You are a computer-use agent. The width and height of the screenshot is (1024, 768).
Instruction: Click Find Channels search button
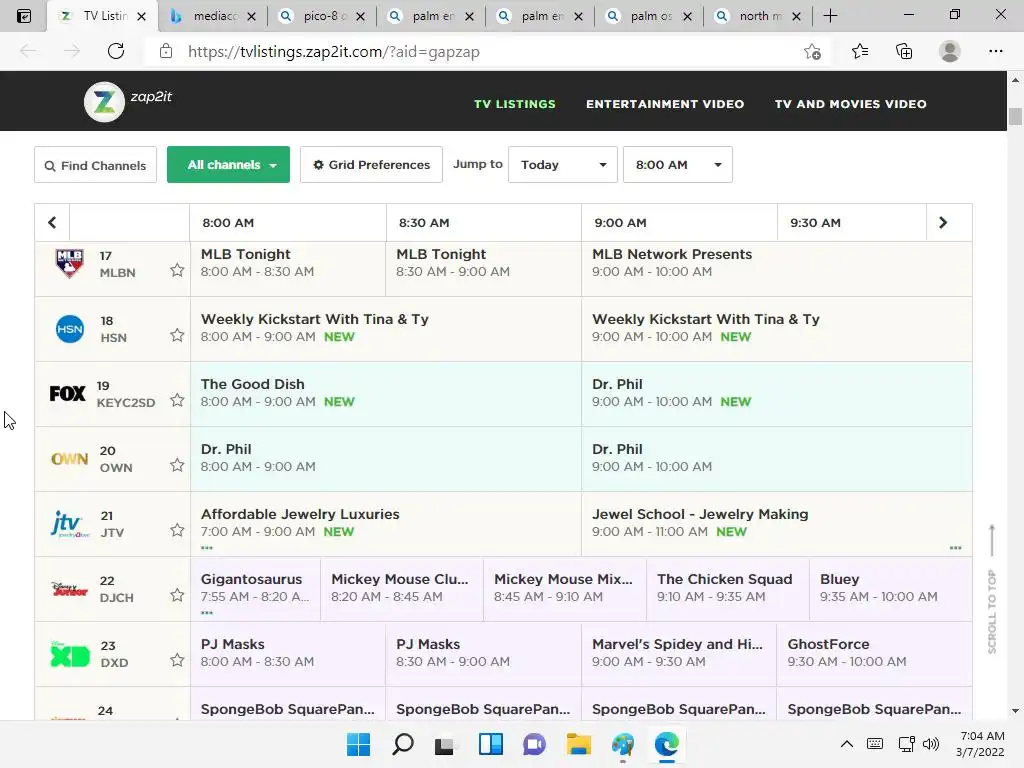[95, 165]
